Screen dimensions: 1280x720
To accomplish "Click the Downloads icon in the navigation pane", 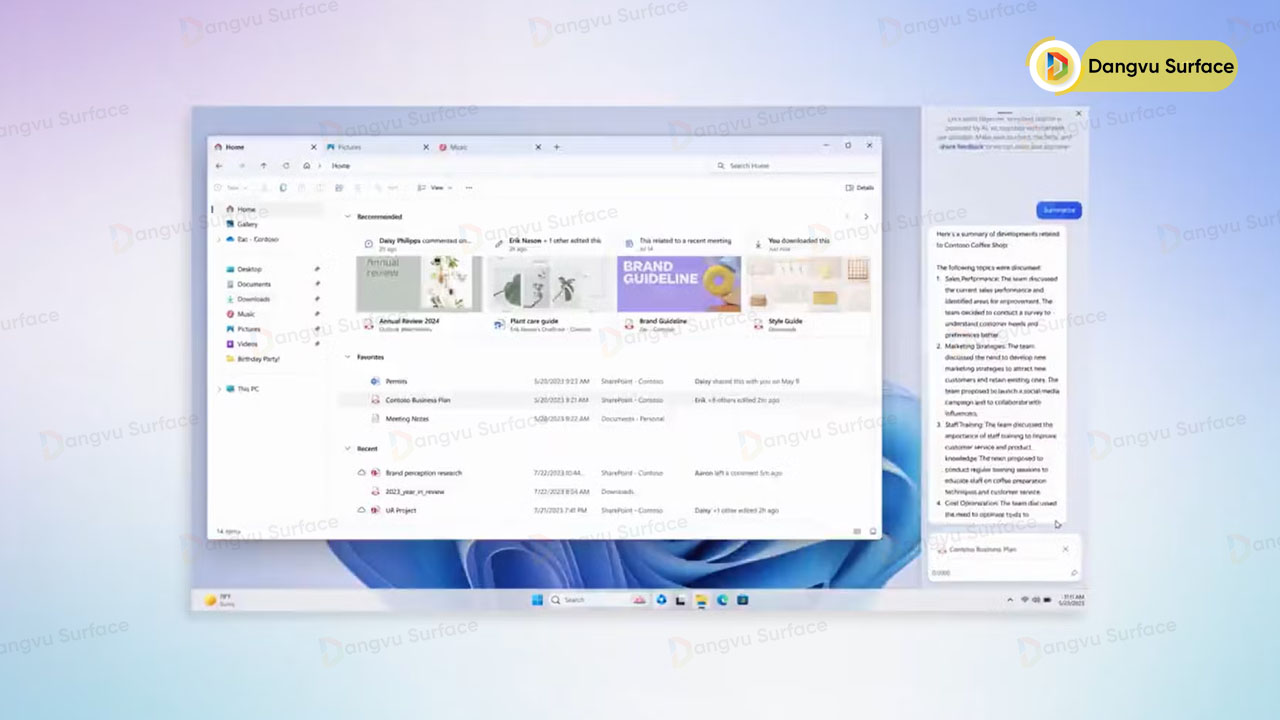I will tap(229, 299).
